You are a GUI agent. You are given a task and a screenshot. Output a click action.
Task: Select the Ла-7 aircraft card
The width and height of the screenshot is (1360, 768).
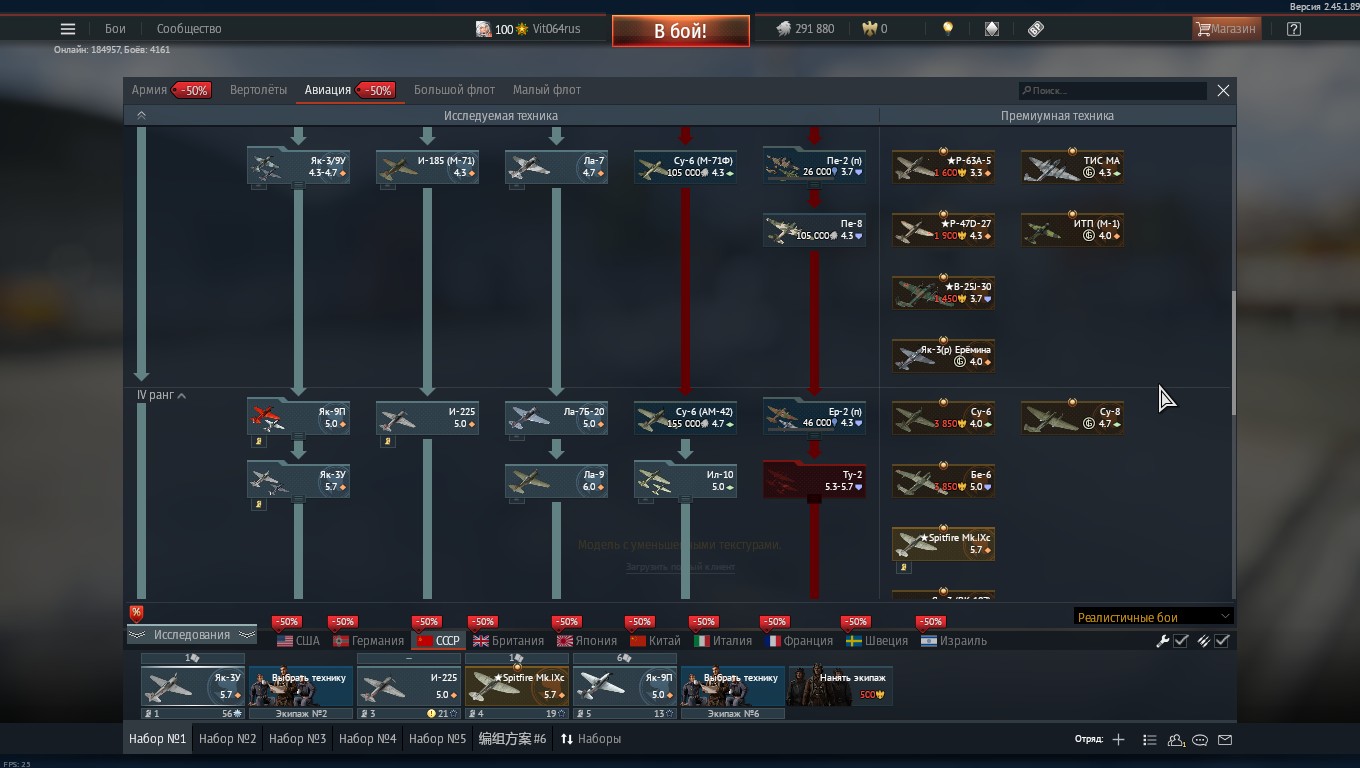(556, 166)
